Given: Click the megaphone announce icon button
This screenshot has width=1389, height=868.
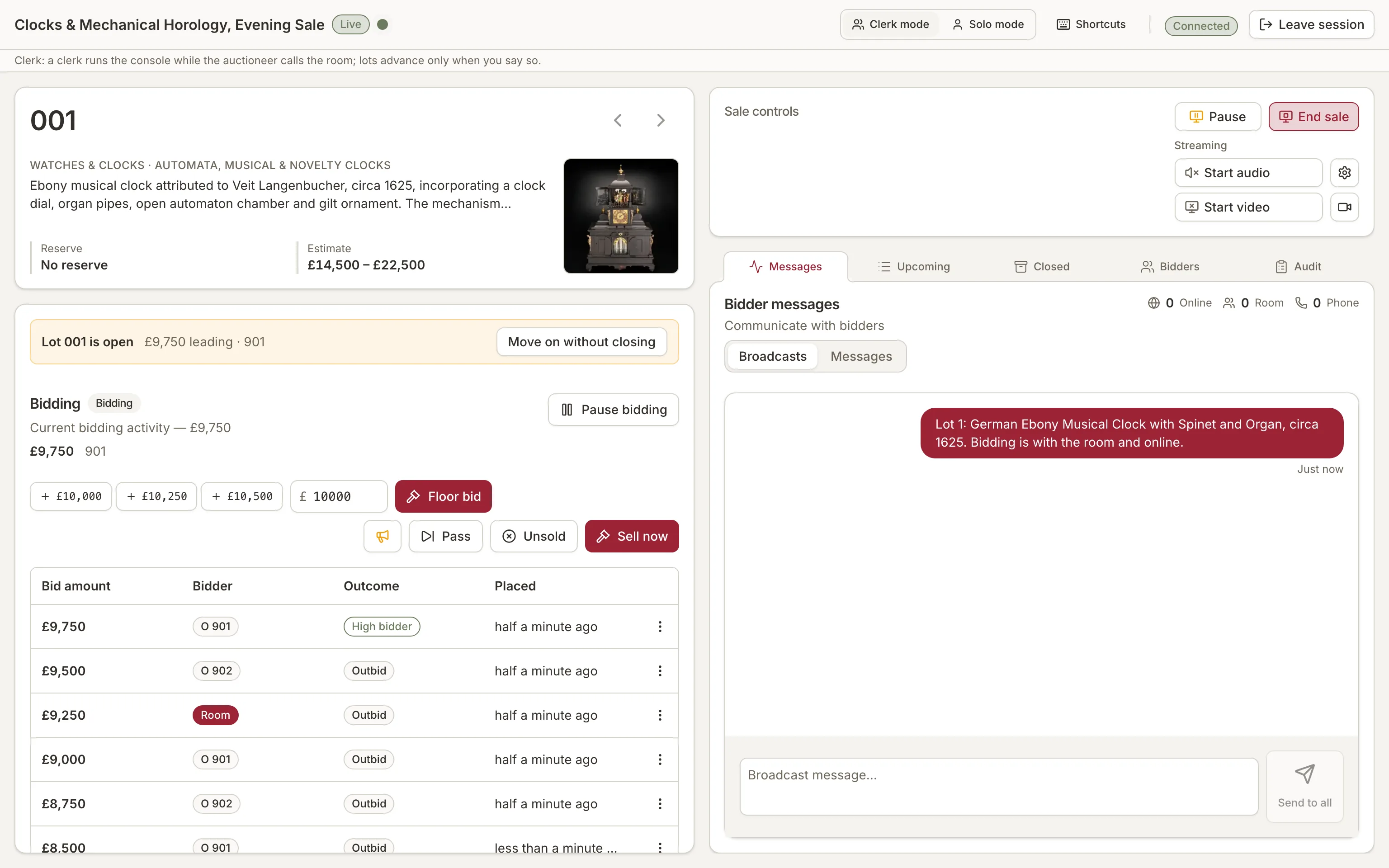Looking at the screenshot, I should 382,536.
